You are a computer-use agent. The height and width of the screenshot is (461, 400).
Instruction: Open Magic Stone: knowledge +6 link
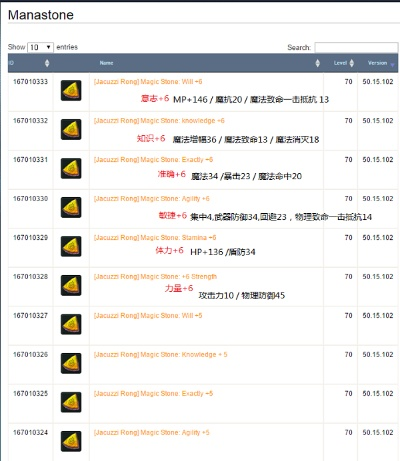(159, 121)
